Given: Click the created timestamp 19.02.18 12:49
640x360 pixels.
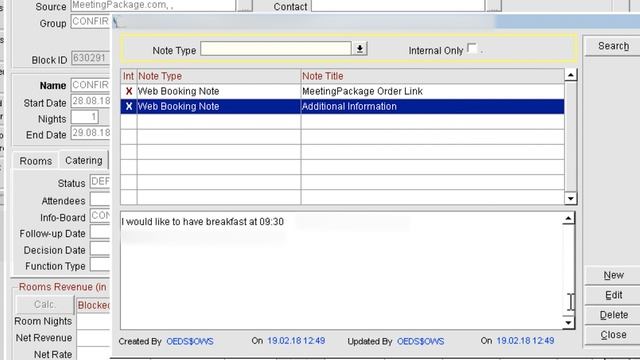Looking at the screenshot, I should (x=296, y=340).
